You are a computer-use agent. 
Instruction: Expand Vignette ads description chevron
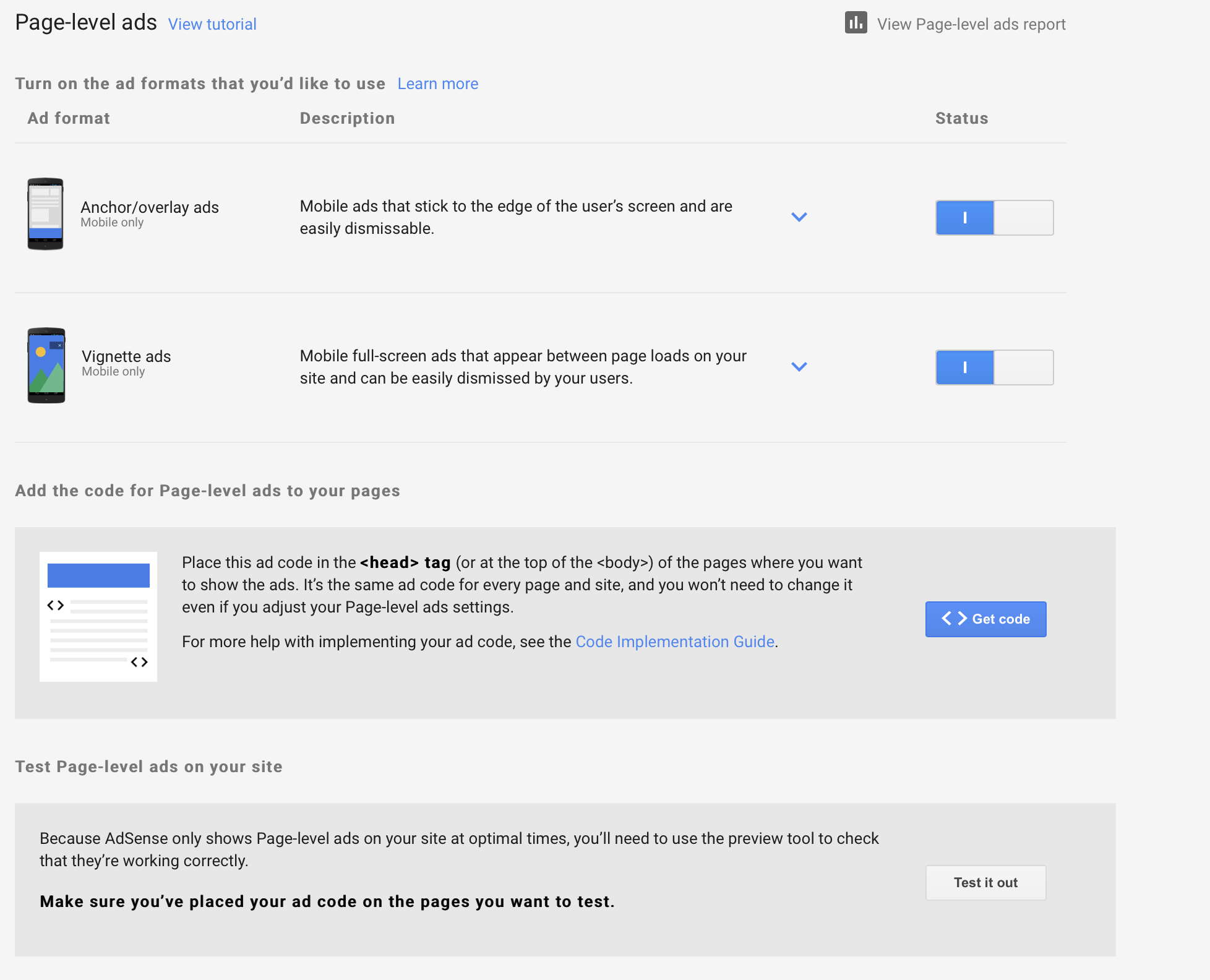(799, 367)
